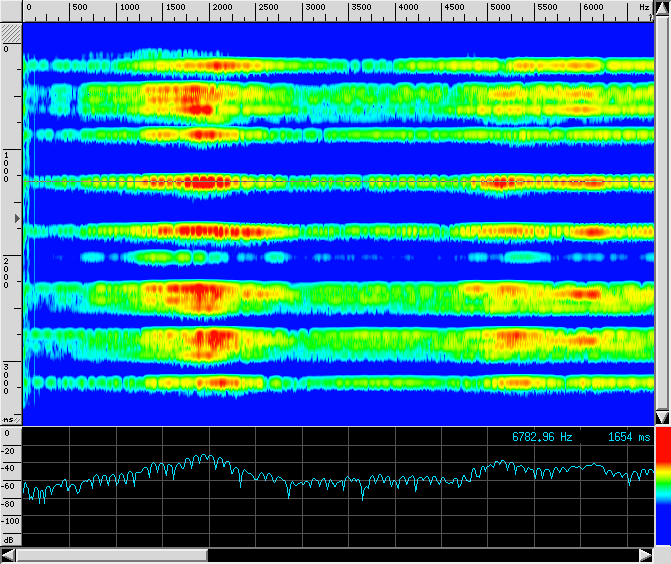The image size is (671, 564).
Task: Click the horizontal scrollbar thumb
Action: coord(112,554)
